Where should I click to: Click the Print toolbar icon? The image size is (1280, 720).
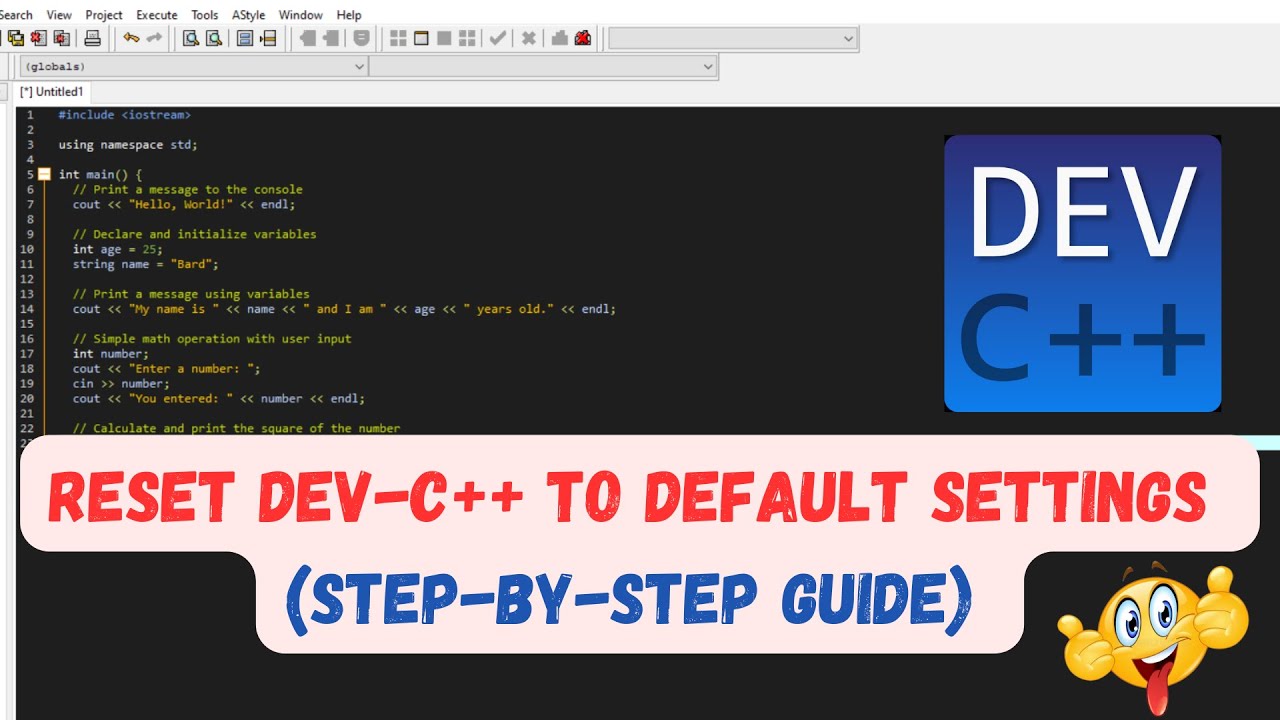click(92, 38)
